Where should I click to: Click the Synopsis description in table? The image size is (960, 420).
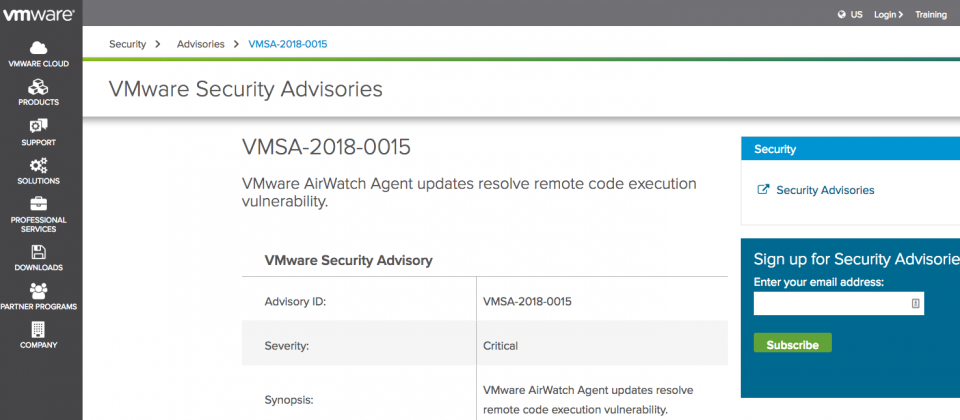point(588,400)
